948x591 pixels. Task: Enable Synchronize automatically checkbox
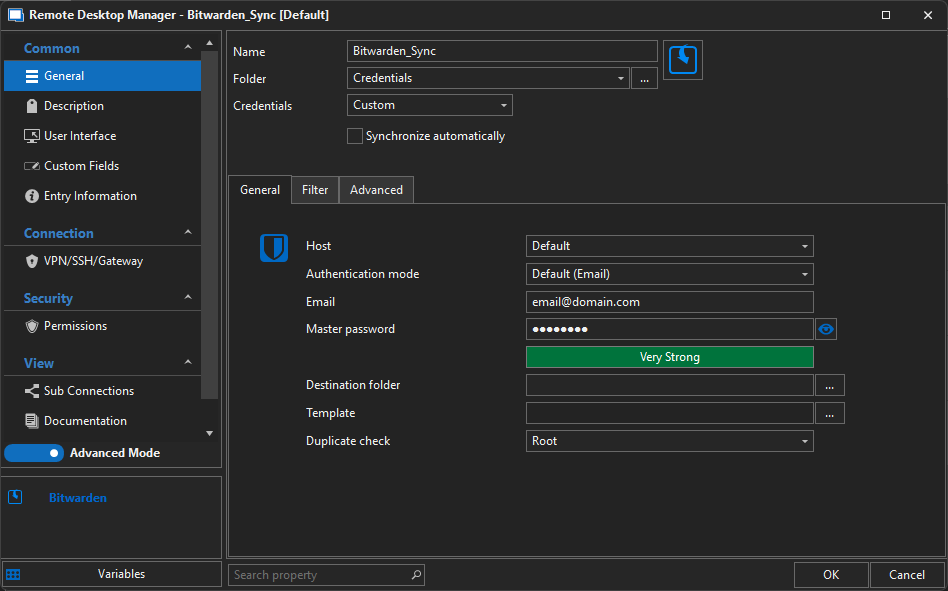click(x=355, y=136)
